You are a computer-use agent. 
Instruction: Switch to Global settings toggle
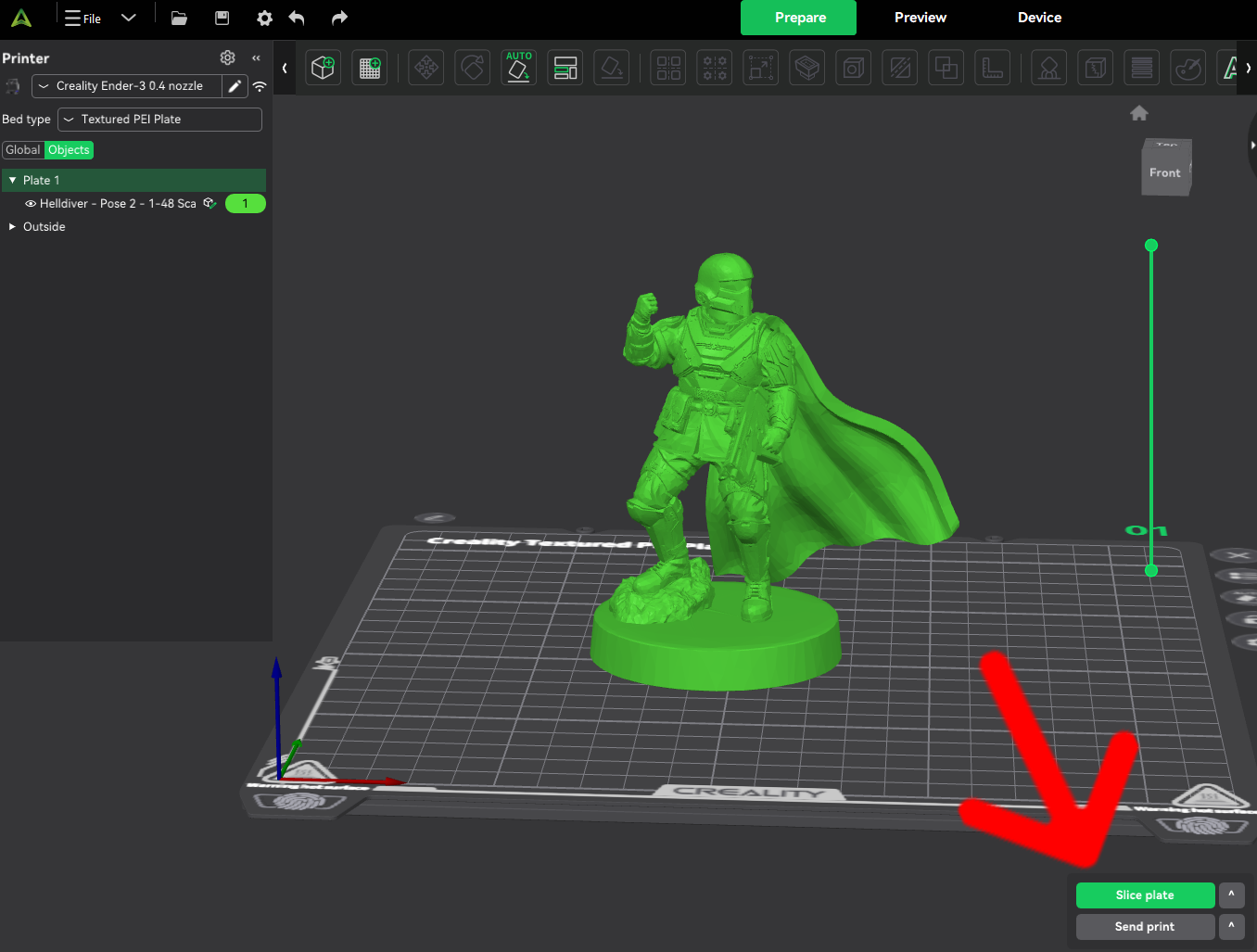pyautogui.click(x=23, y=150)
